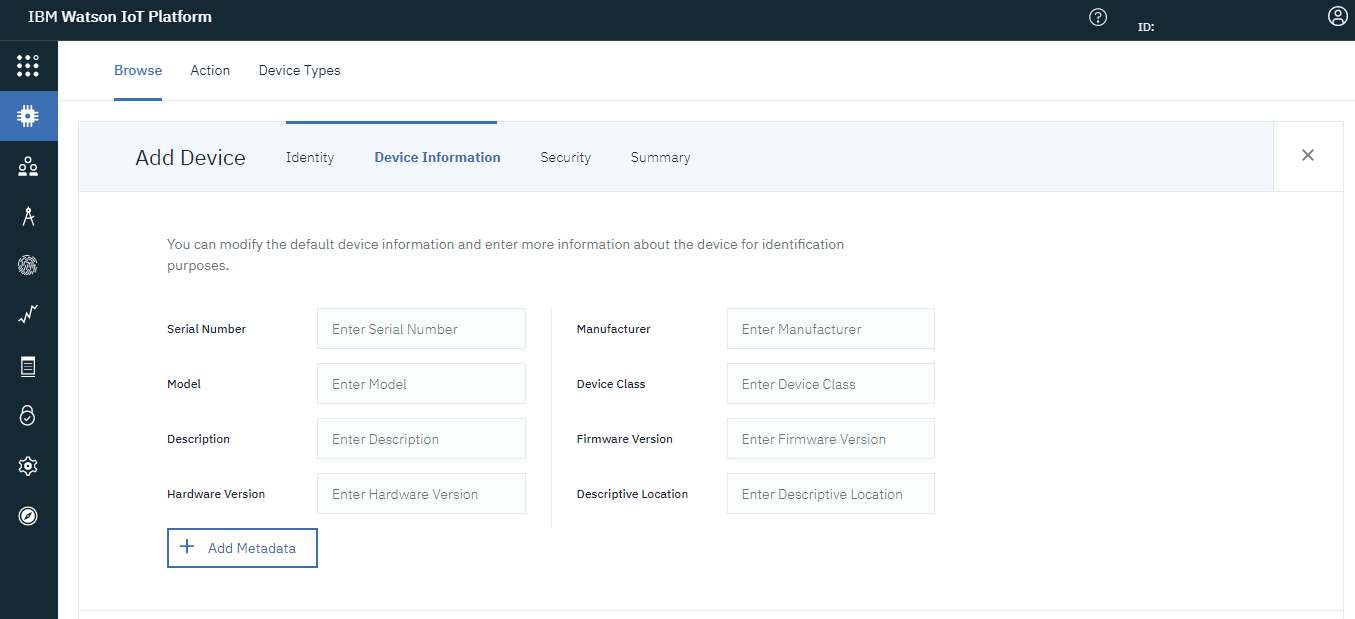Select the Usage chart icon in sidebar
1355x619 pixels.
click(28, 315)
